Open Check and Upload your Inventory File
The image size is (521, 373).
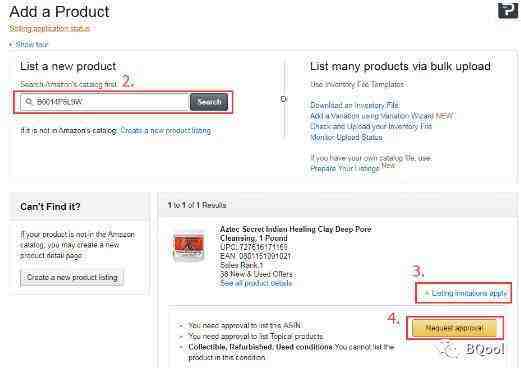371,126
